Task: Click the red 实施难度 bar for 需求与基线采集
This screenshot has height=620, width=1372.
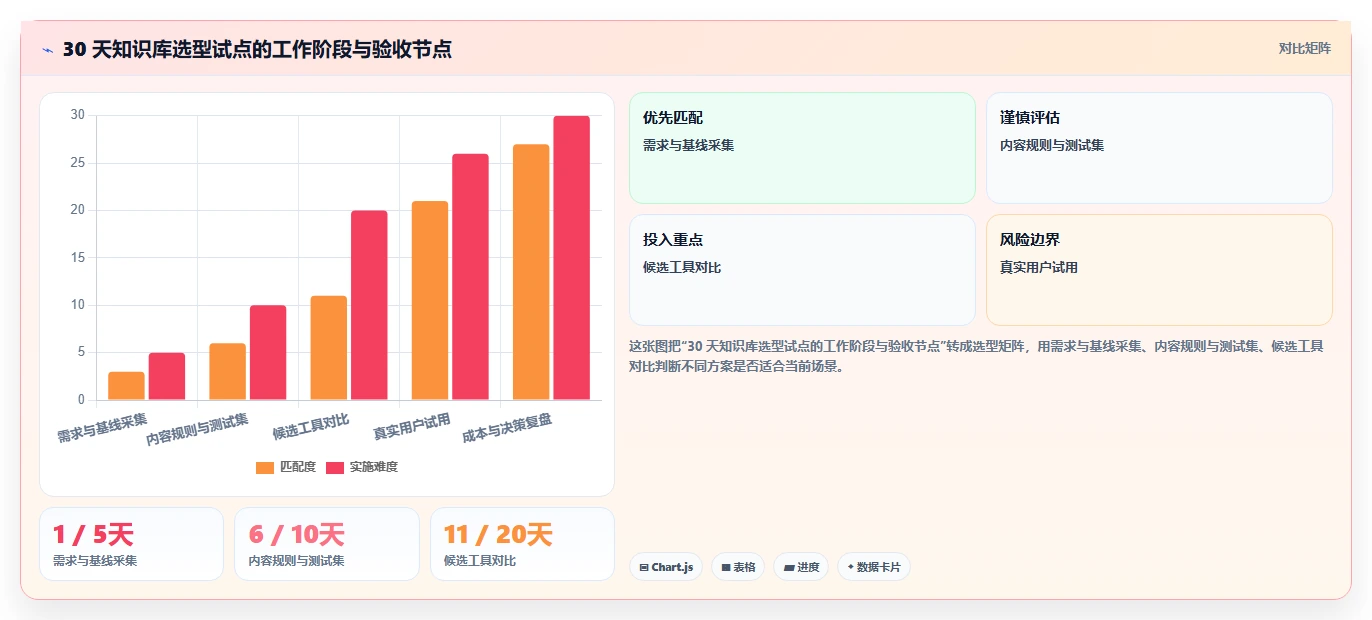Action: pyautogui.click(x=167, y=376)
